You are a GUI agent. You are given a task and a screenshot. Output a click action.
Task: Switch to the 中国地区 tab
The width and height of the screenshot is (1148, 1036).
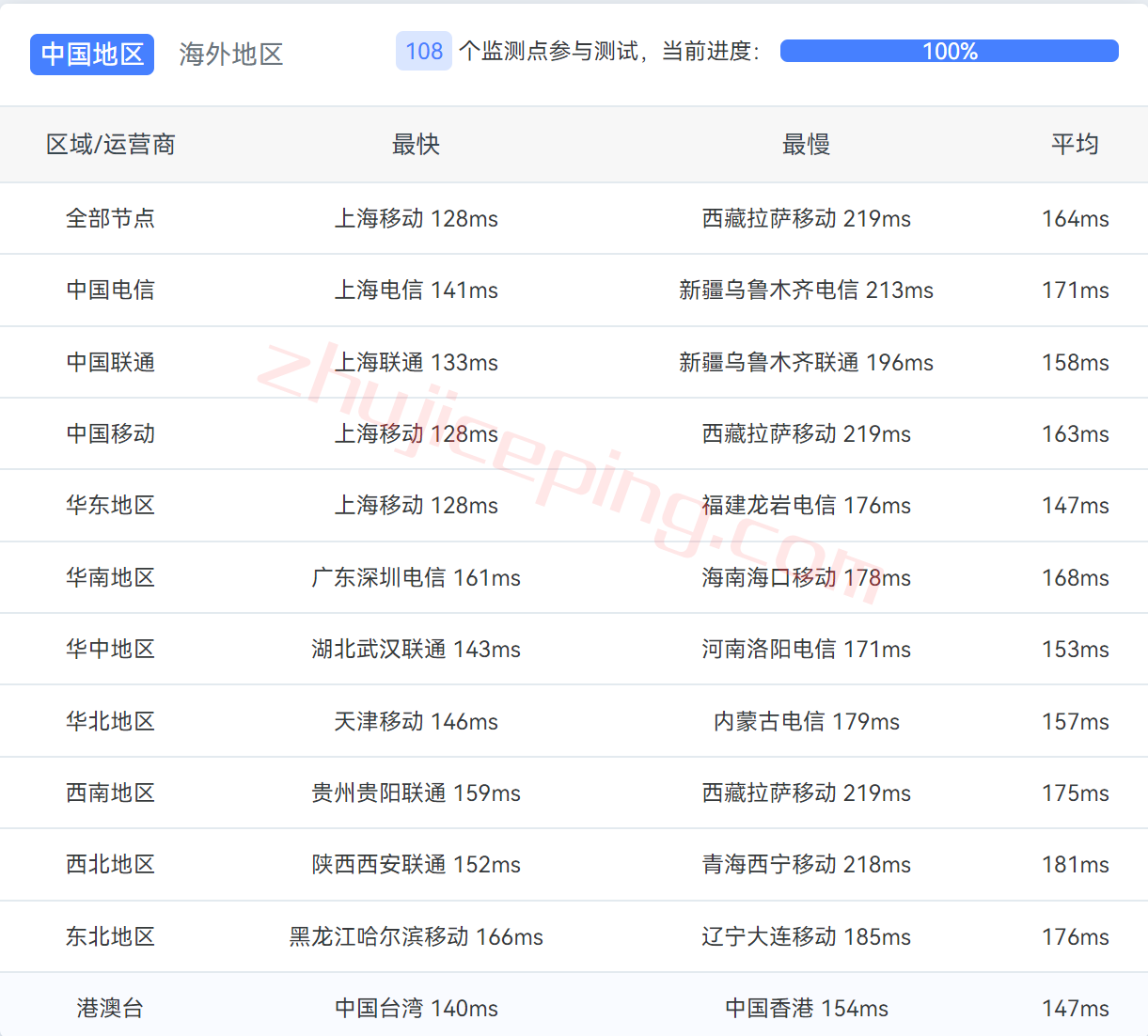pos(92,54)
